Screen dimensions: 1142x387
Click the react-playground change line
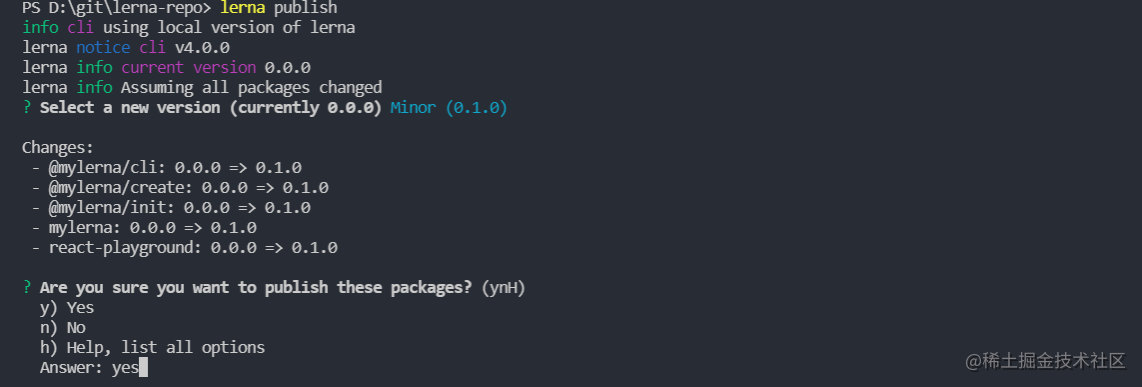[x=184, y=248]
